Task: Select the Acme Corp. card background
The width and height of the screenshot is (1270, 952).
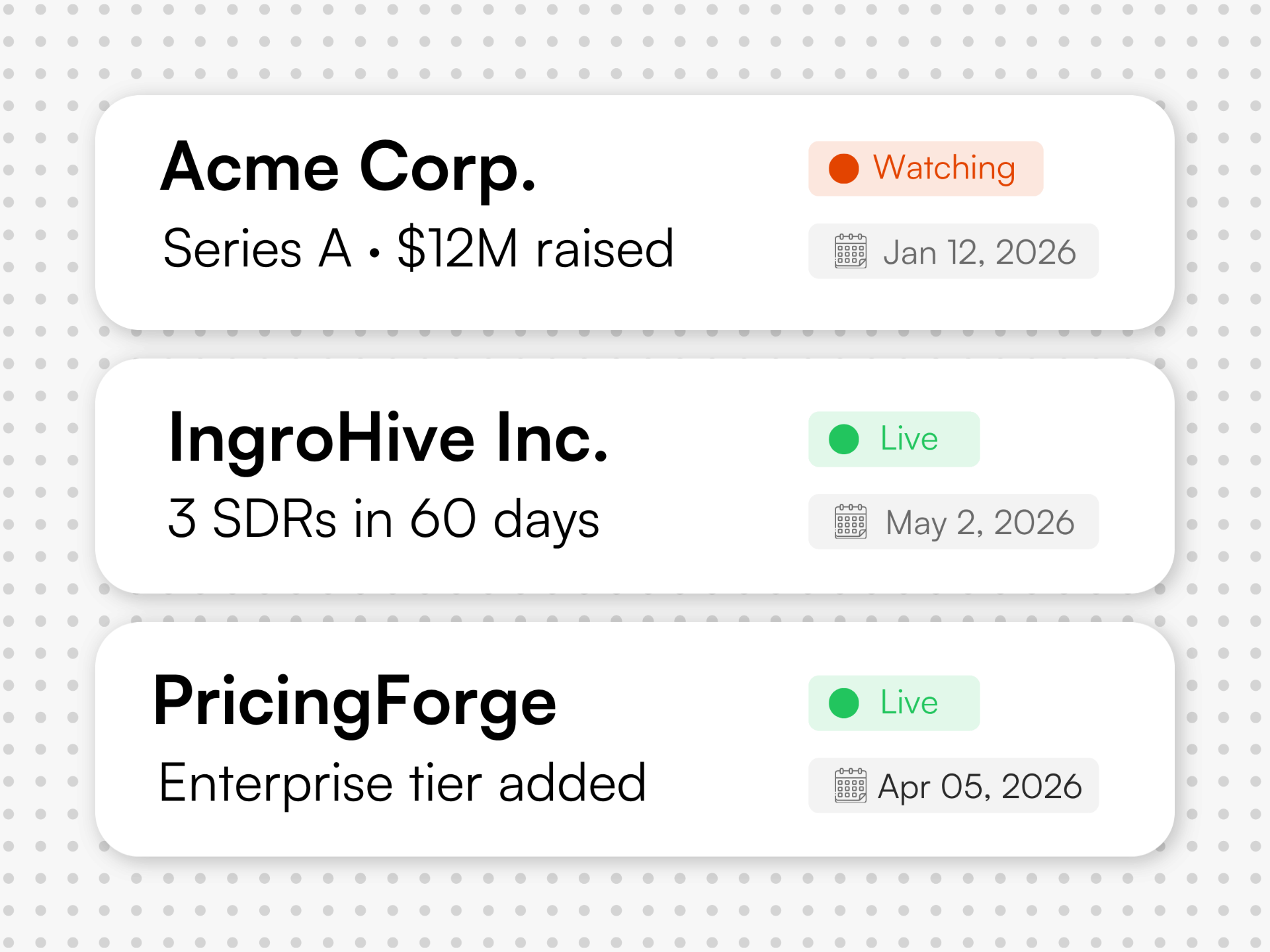Action: click(635, 212)
